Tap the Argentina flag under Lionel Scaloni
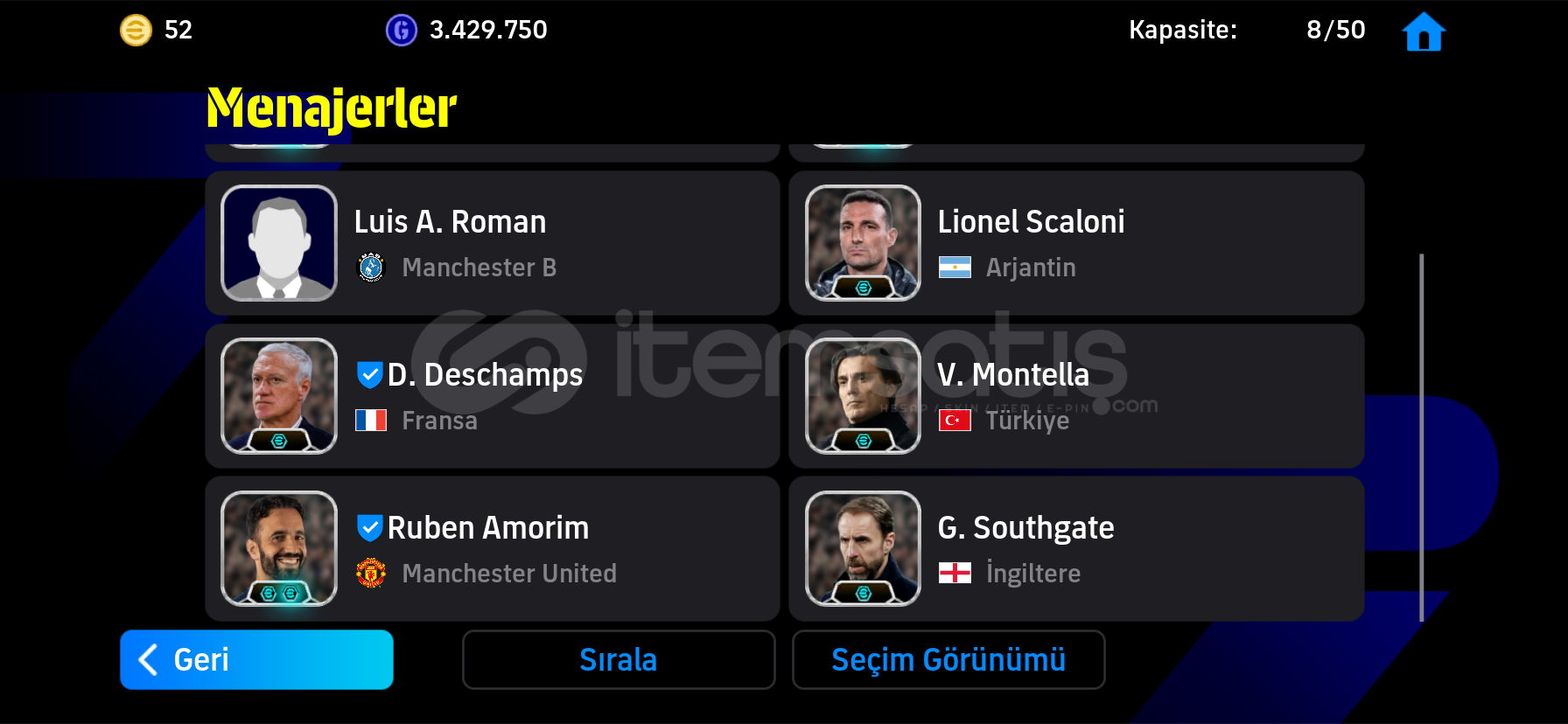This screenshot has width=1568, height=724. (955, 268)
